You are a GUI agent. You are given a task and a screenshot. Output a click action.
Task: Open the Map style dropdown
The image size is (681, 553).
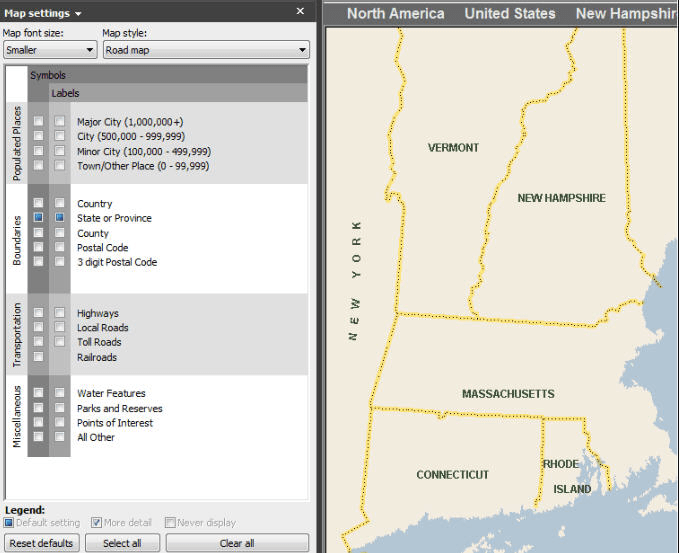click(x=206, y=50)
